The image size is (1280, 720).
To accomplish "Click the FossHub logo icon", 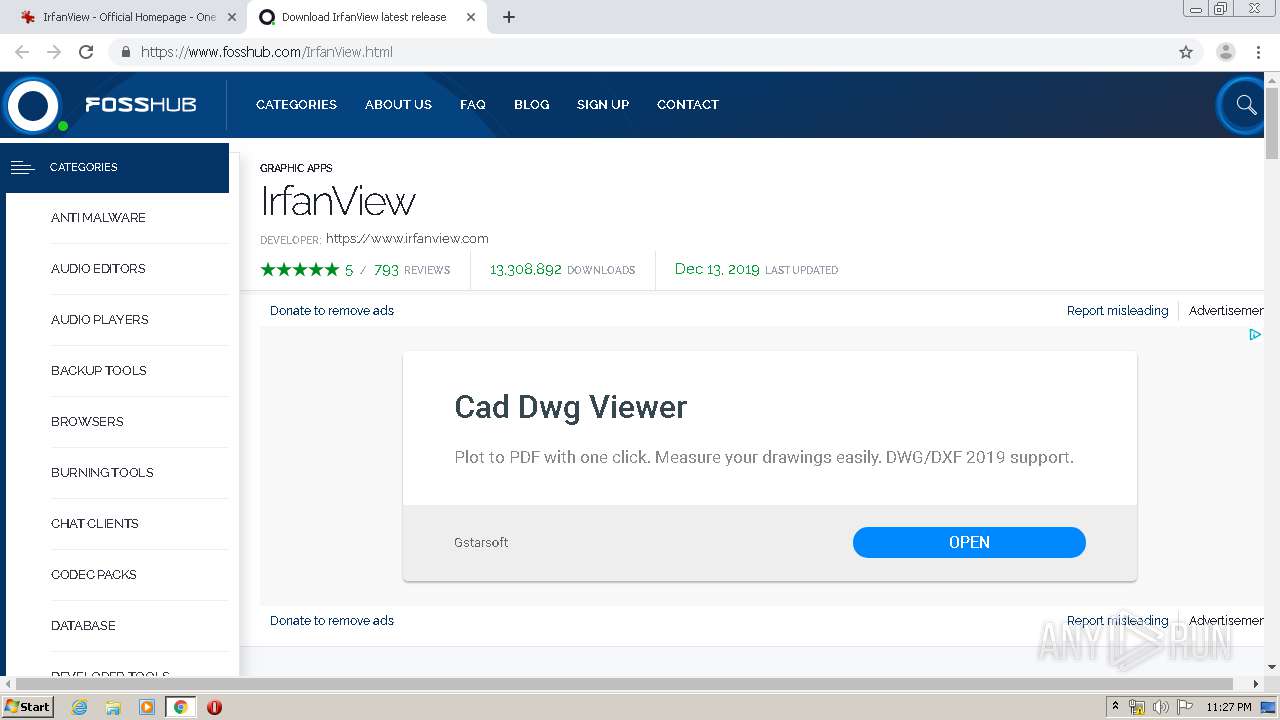I will coord(33,105).
